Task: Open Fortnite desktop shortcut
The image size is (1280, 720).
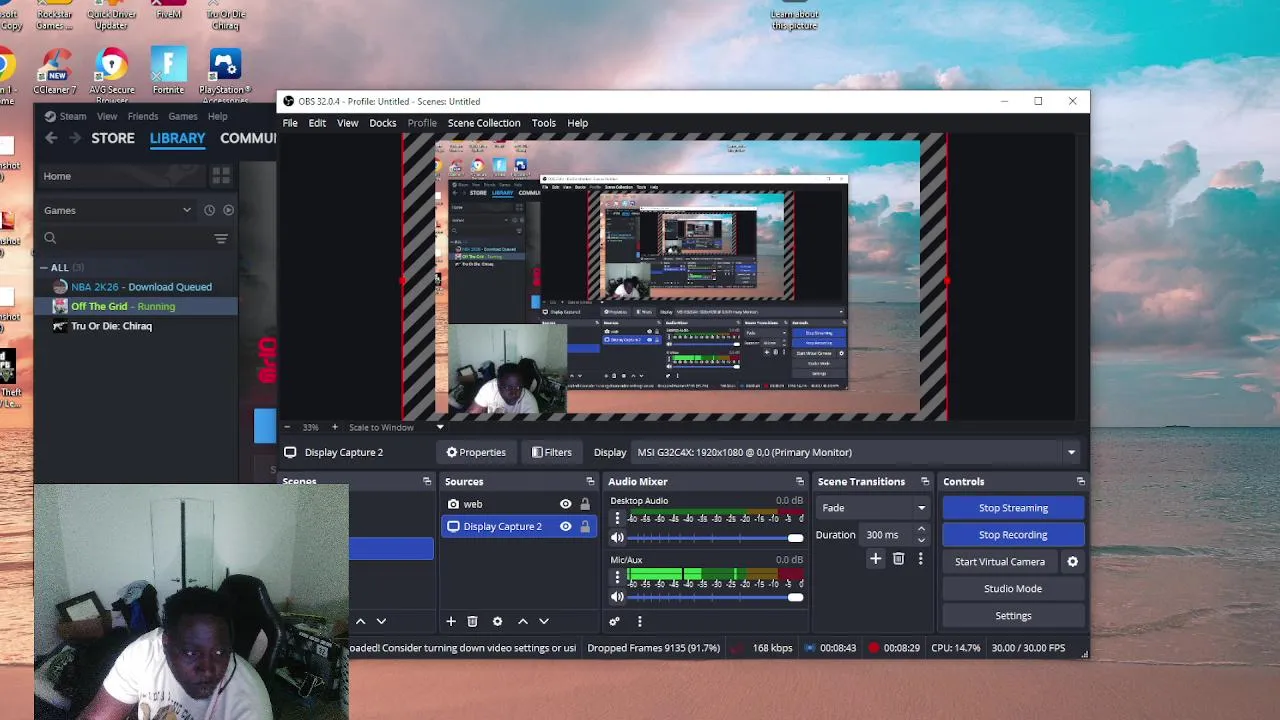Action: click(168, 72)
